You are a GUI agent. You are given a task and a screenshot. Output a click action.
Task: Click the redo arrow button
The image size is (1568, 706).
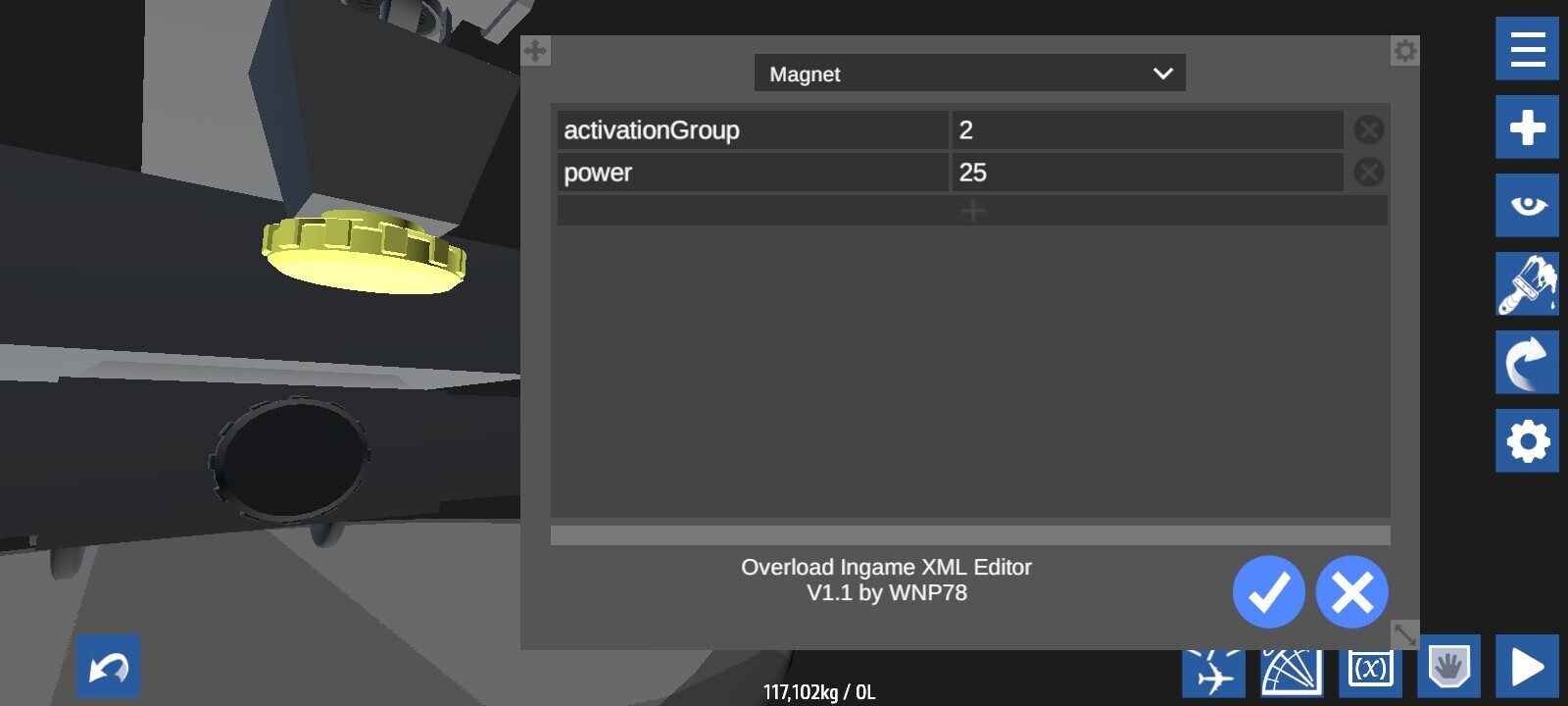(x=1527, y=363)
